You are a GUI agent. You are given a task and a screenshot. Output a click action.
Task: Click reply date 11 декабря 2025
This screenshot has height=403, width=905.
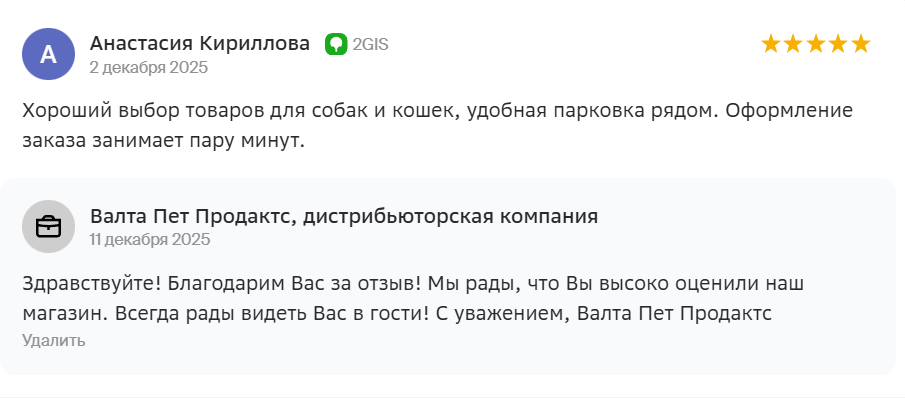tap(150, 240)
